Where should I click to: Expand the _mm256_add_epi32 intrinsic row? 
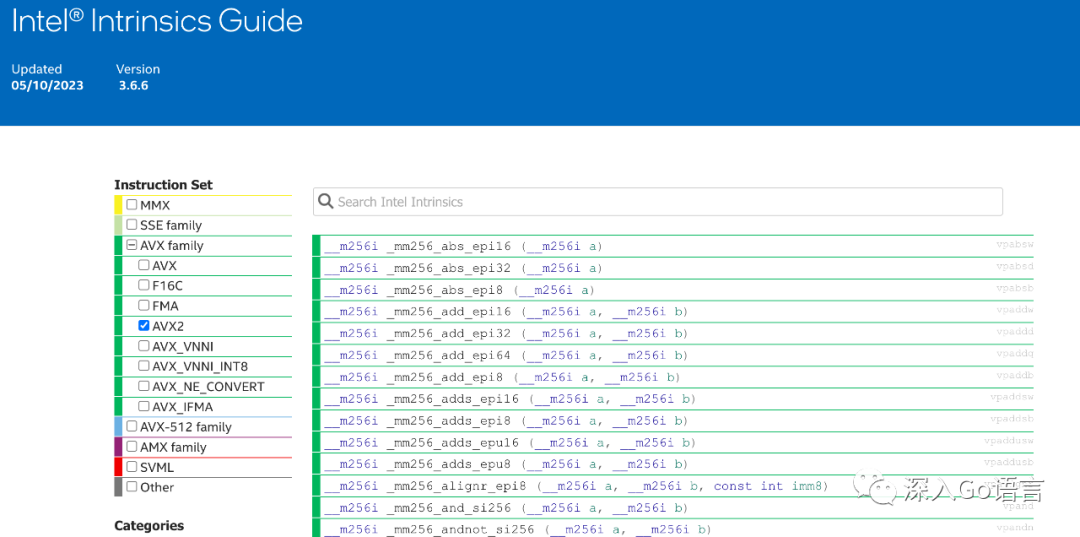point(673,333)
